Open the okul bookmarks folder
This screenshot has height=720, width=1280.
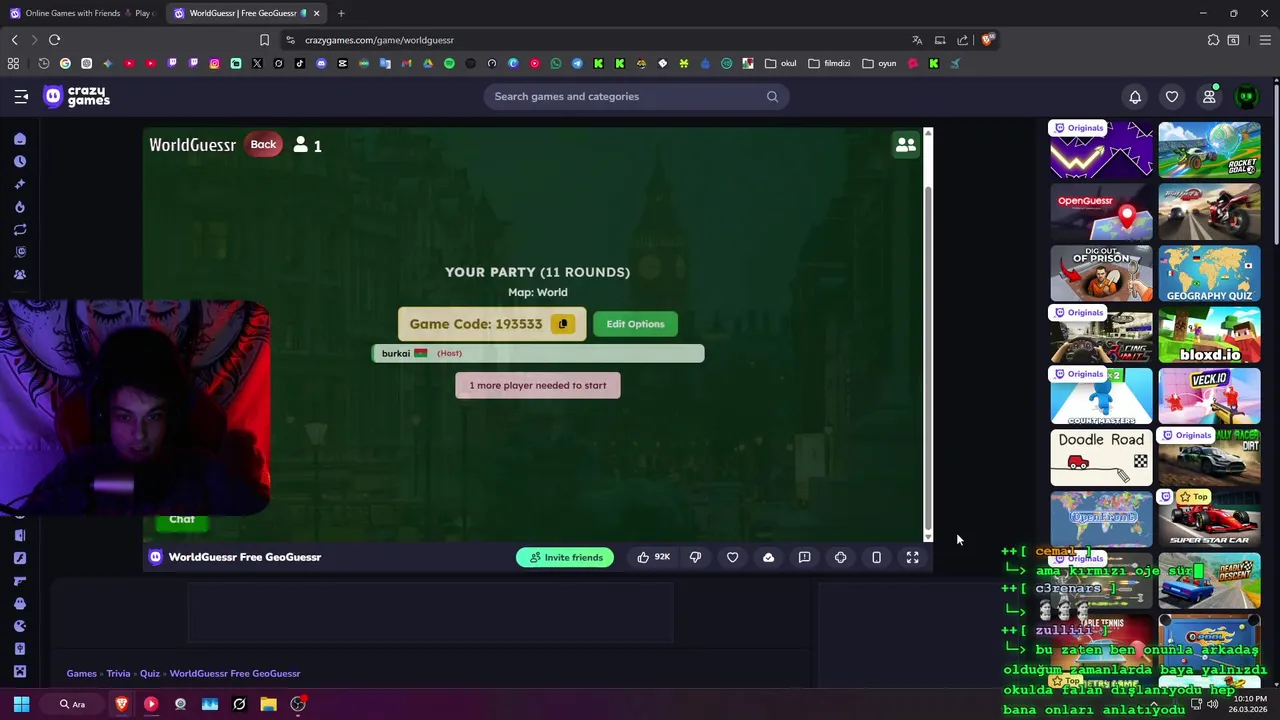click(781, 63)
